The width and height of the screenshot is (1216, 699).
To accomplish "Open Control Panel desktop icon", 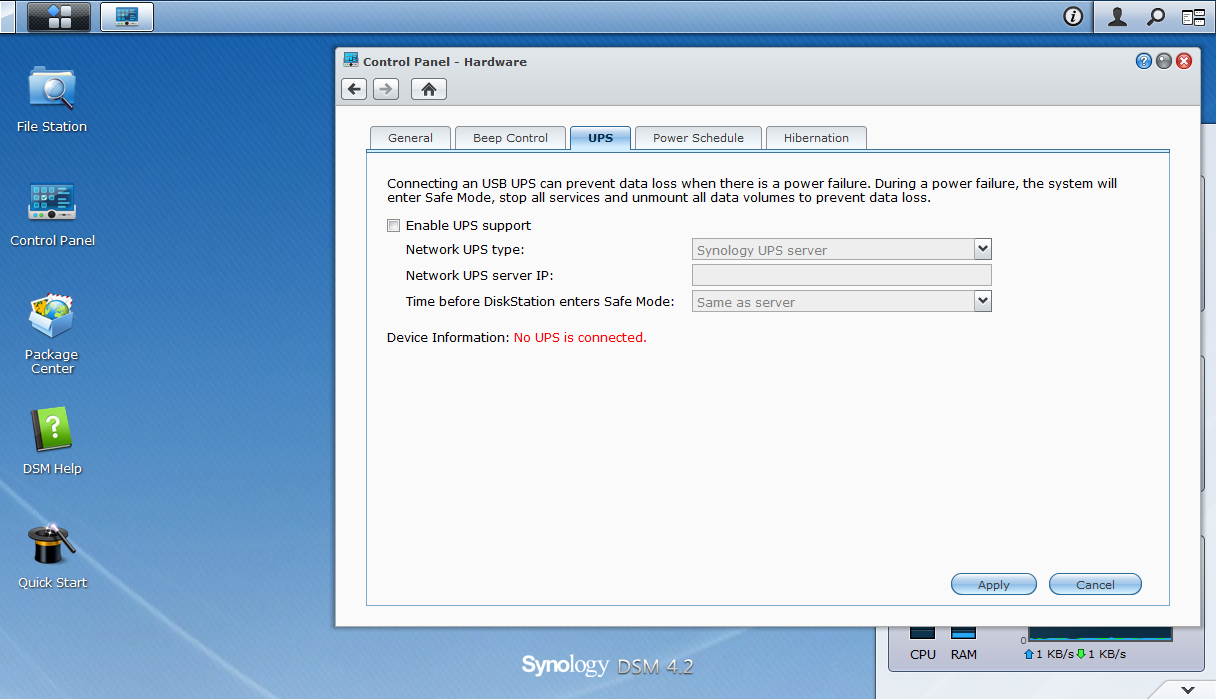I will pyautogui.click(x=52, y=214).
